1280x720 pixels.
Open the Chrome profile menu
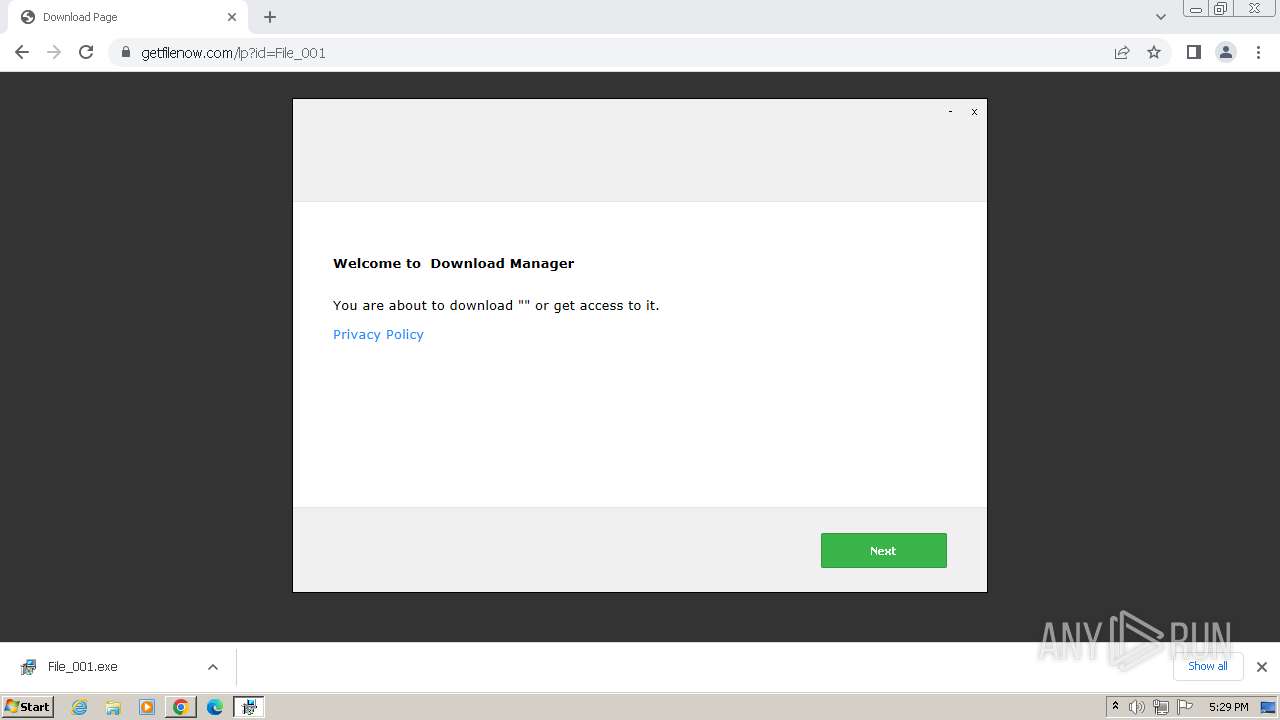click(1226, 52)
